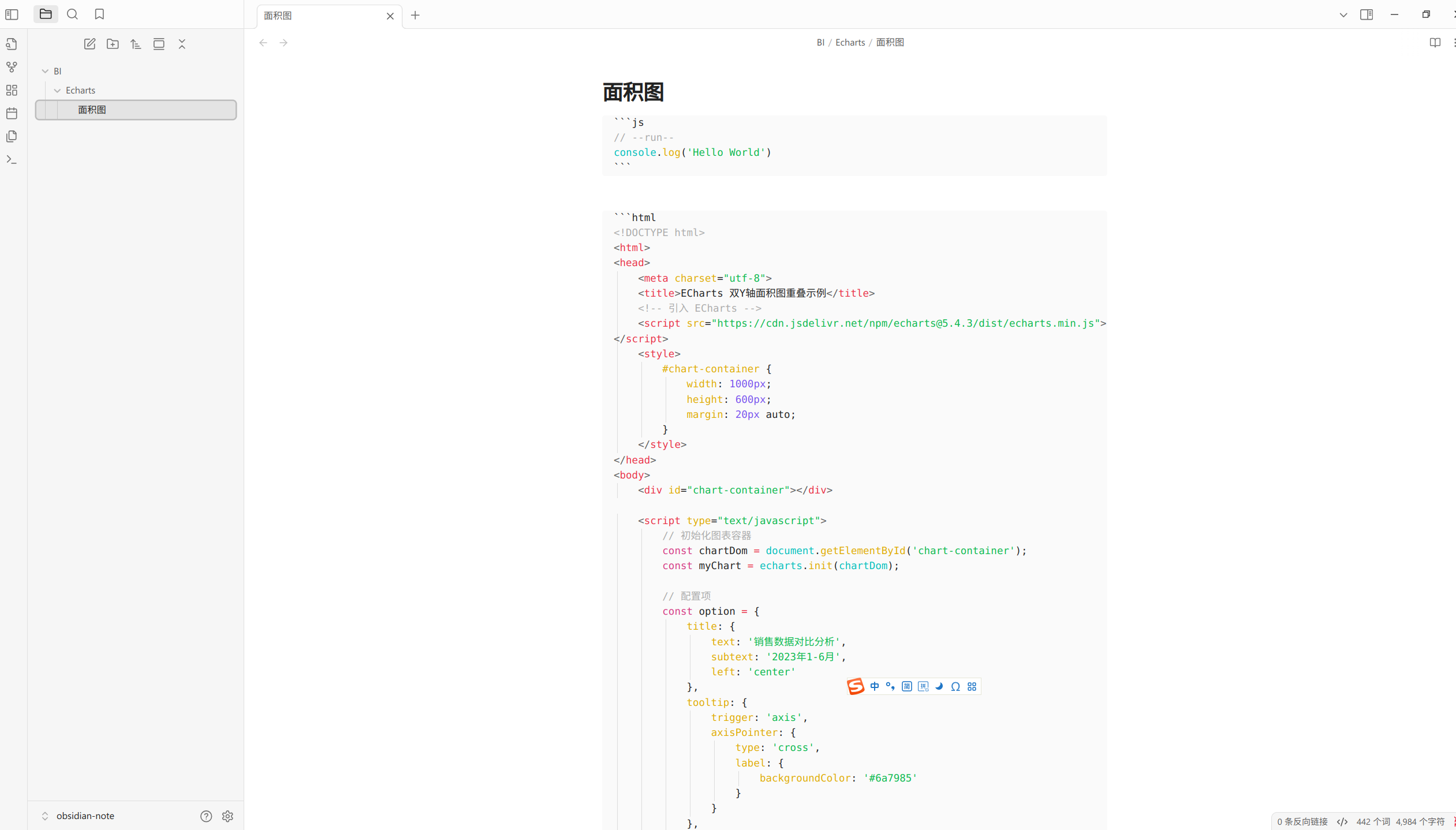Open the obsidian-note vault switcher
This screenshot has height=830, width=1456.
[x=85, y=816]
